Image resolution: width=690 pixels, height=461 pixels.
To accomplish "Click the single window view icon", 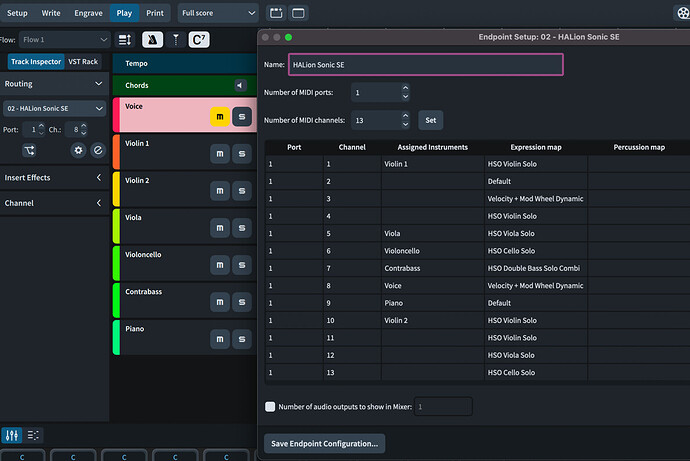I will click(x=298, y=13).
